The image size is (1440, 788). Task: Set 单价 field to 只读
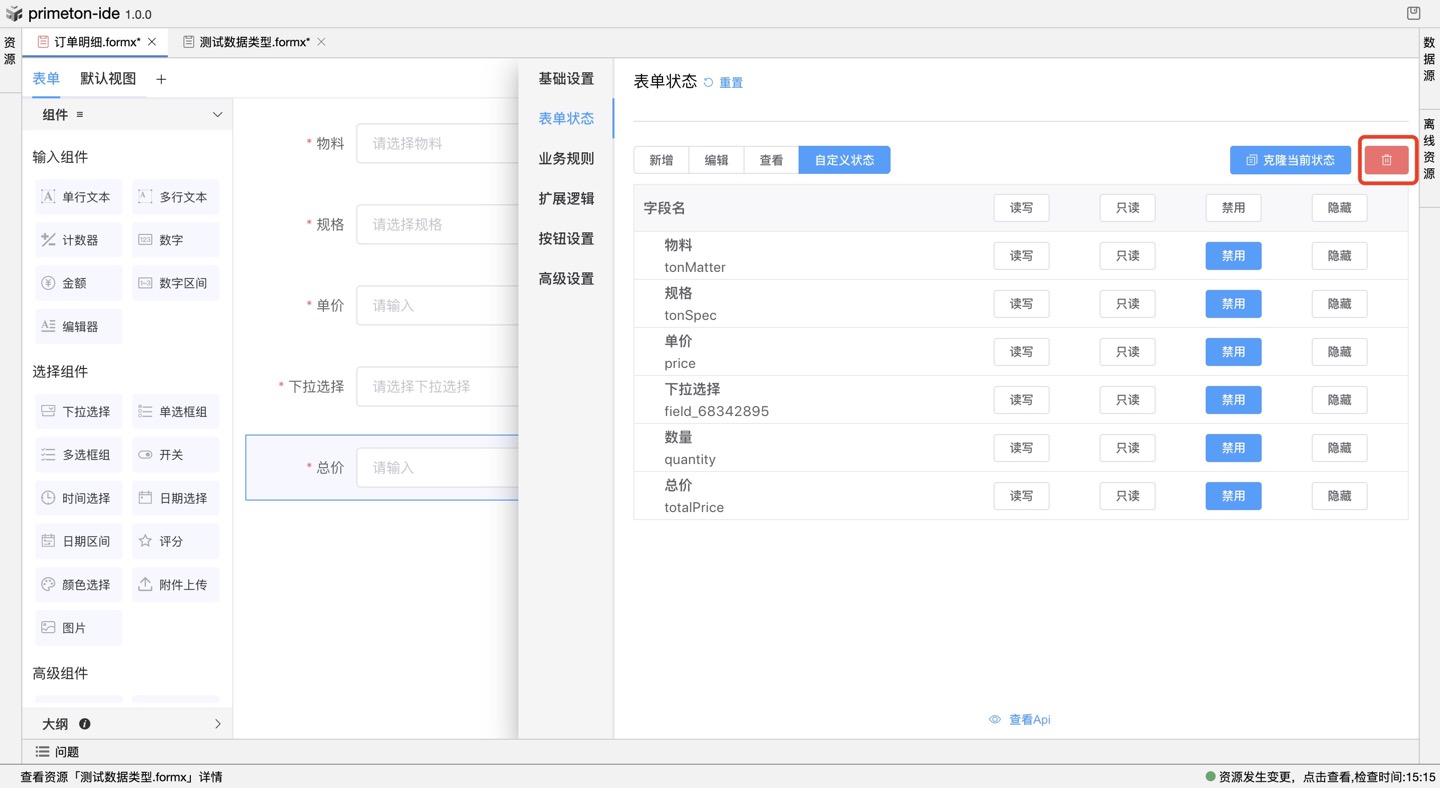click(1127, 352)
